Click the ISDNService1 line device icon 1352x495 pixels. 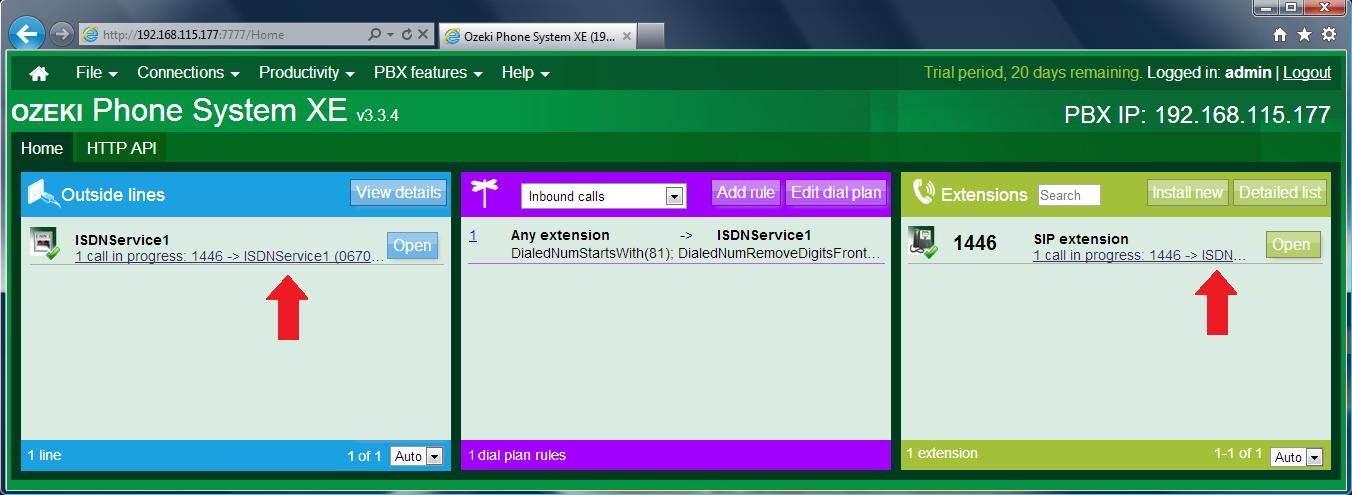click(46, 245)
